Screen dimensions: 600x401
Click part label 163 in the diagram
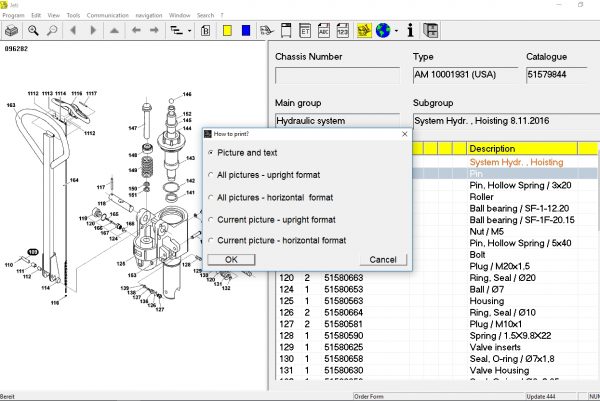[x=11, y=105]
